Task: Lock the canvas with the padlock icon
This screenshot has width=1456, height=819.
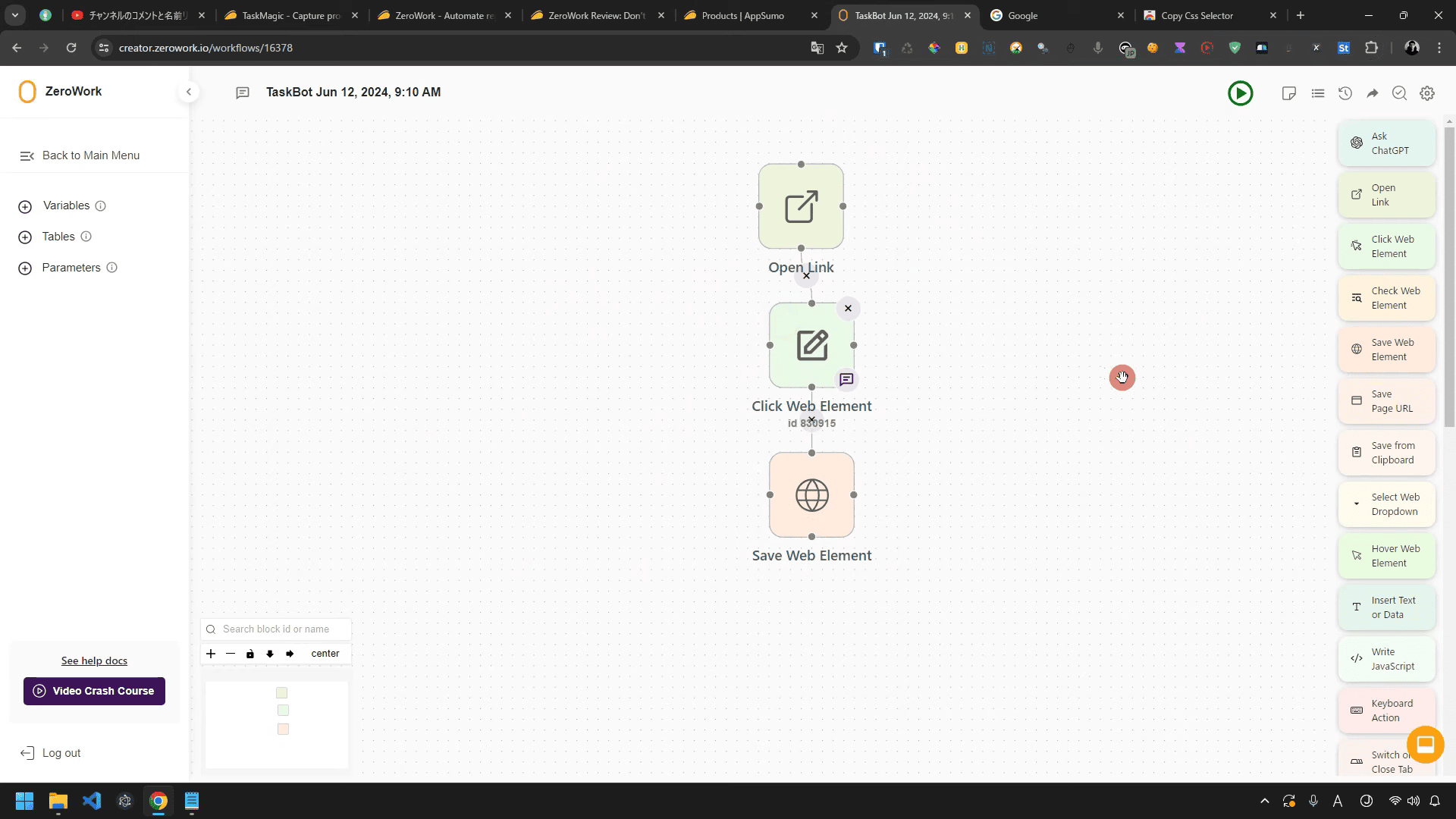Action: pos(250,653)
